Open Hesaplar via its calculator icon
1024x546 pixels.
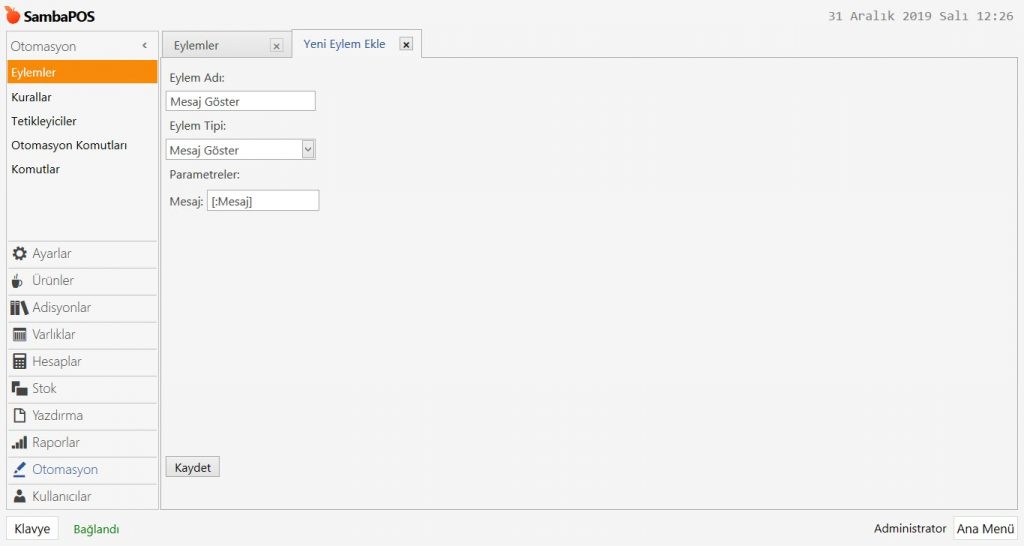click(19, 362)
